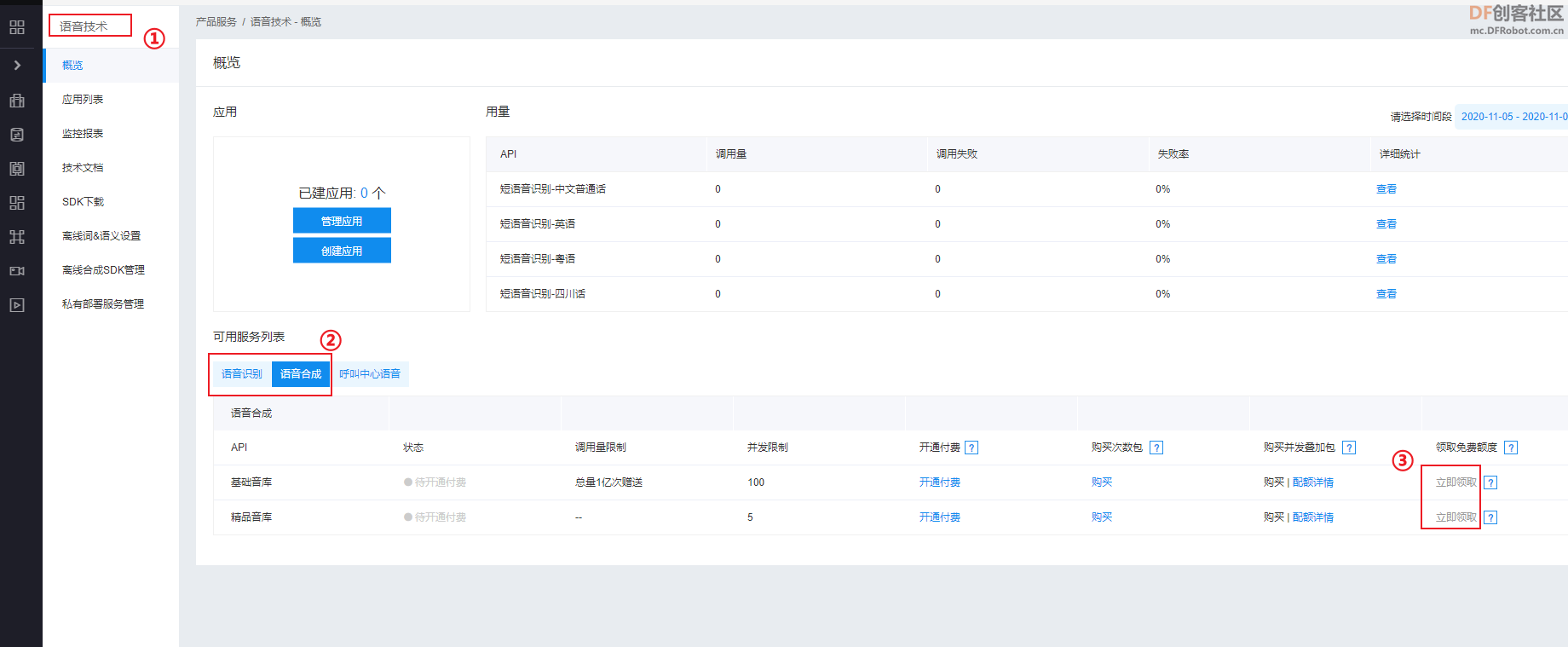Click the database cylinder icon in the dark sidebar
1568x647 pixels.
(x=17, y=135)
